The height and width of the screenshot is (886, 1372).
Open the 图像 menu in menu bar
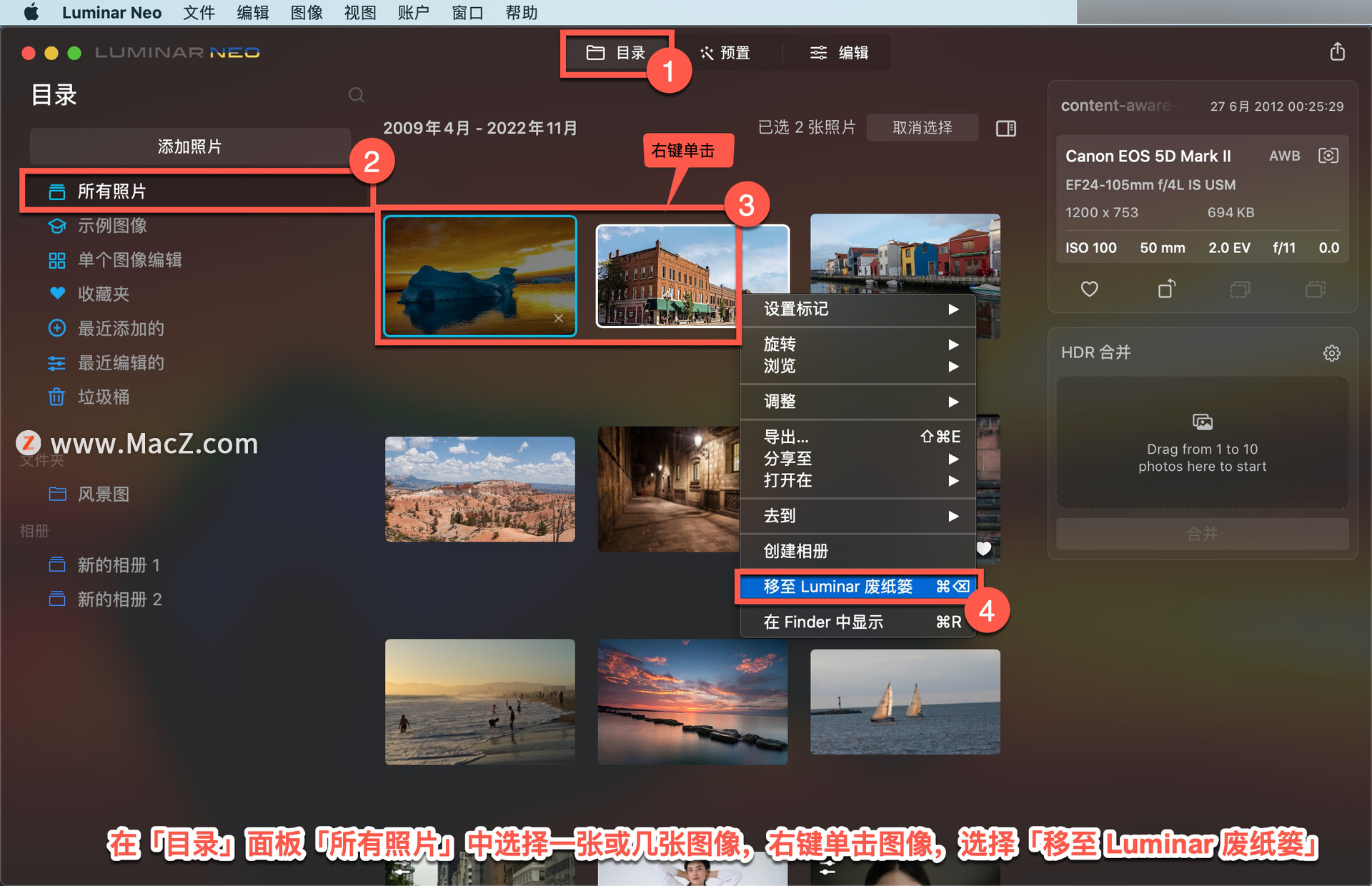pyautogui.click(x=307, y=12)
